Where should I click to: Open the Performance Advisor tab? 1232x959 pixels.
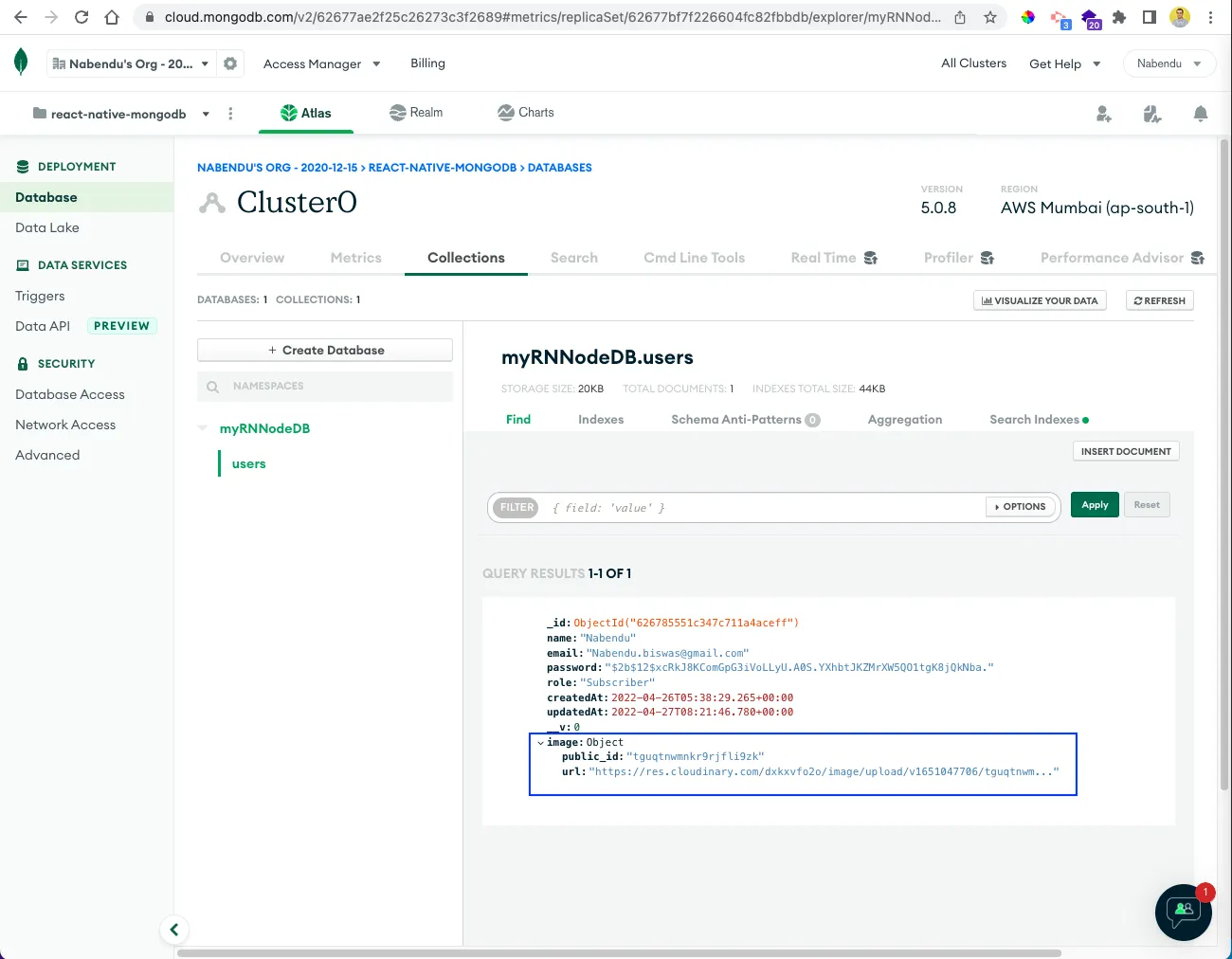(x=1122, y=258)
